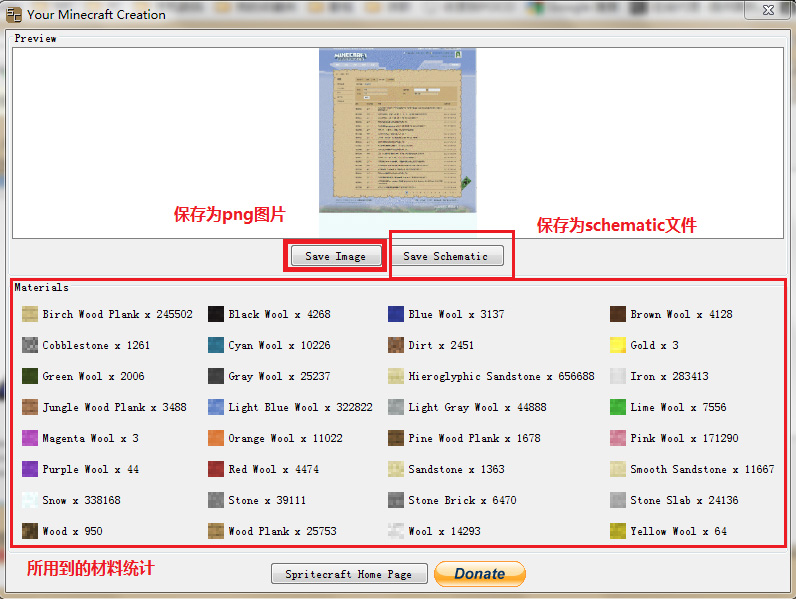Select text 'Brown Wool x 4128'
This screenshot has height=599, width=796.
(681, 314)
